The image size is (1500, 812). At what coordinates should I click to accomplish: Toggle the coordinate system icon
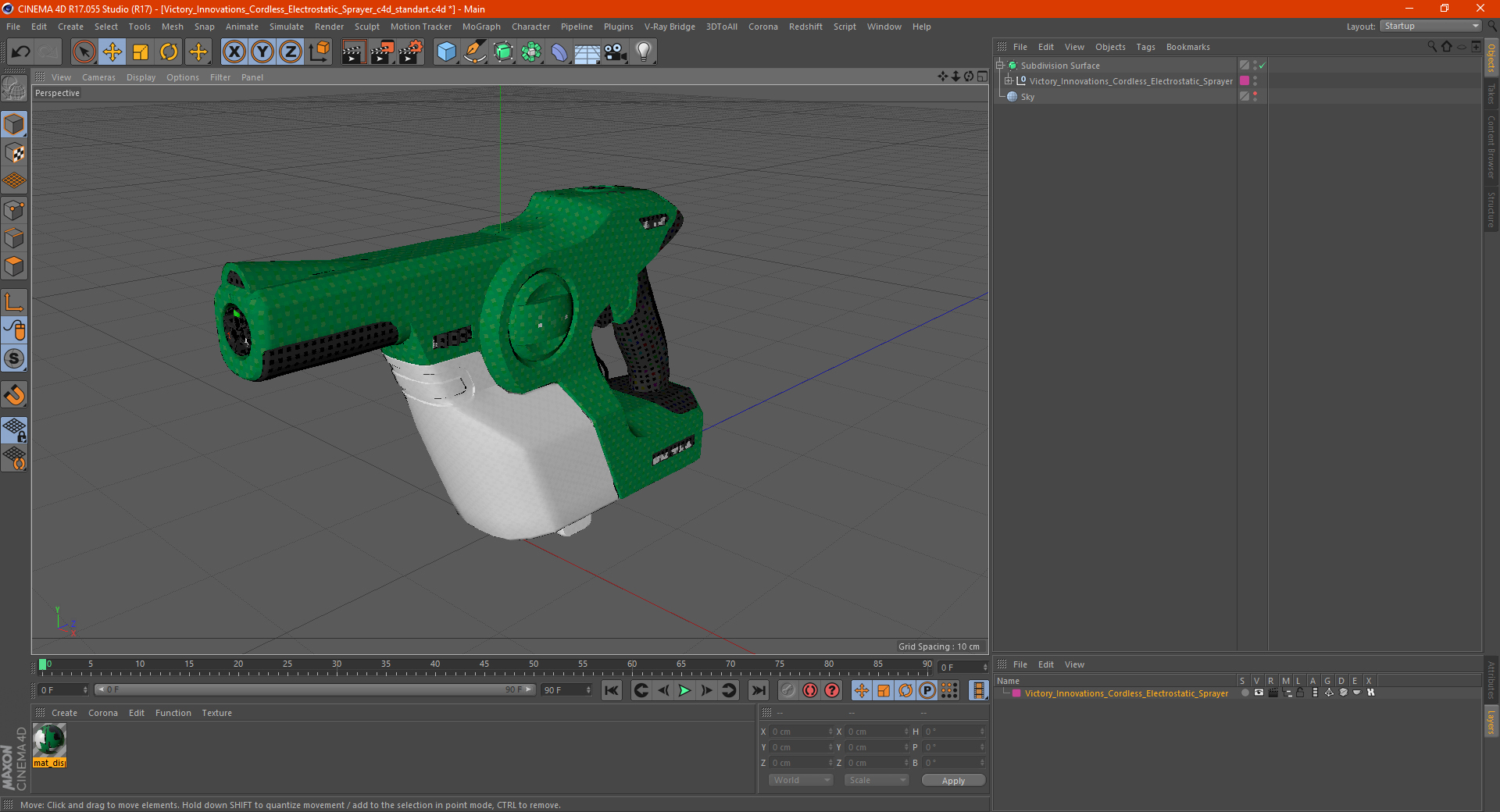point(319,52)
